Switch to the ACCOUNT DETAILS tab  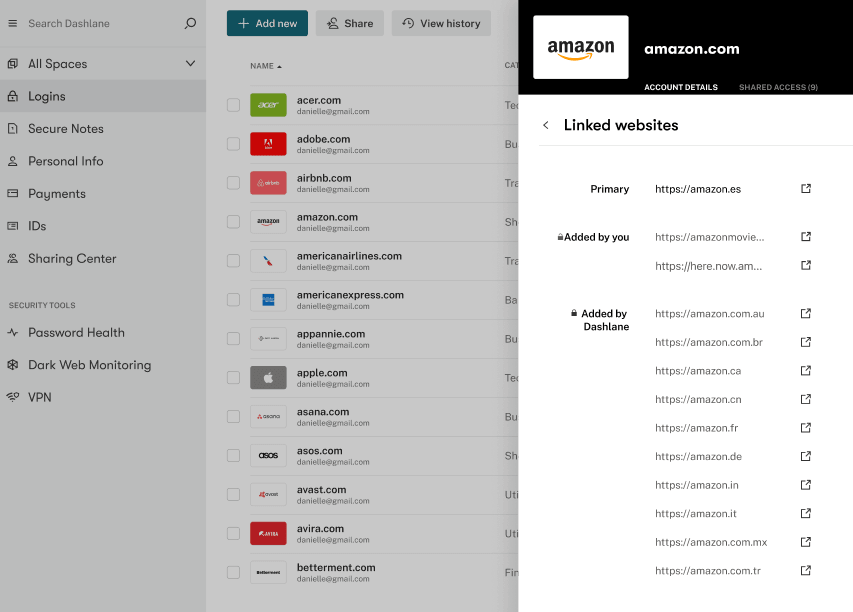click(680, 87)
